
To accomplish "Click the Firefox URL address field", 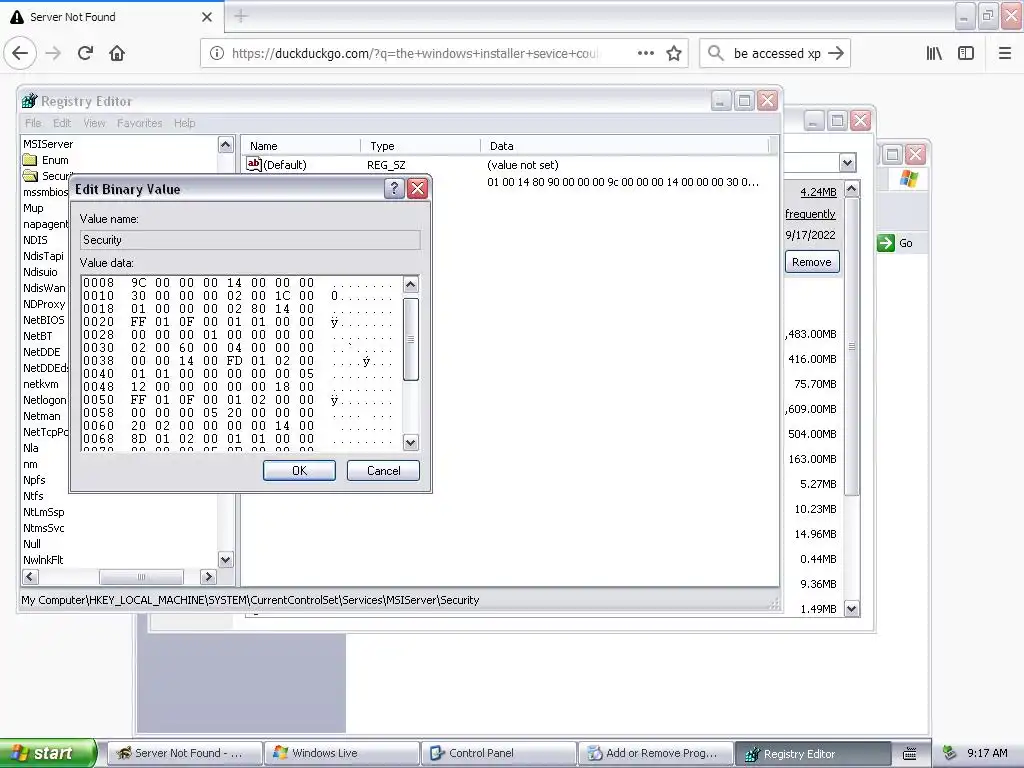I will pyautogui.click(x=415, y=54).
